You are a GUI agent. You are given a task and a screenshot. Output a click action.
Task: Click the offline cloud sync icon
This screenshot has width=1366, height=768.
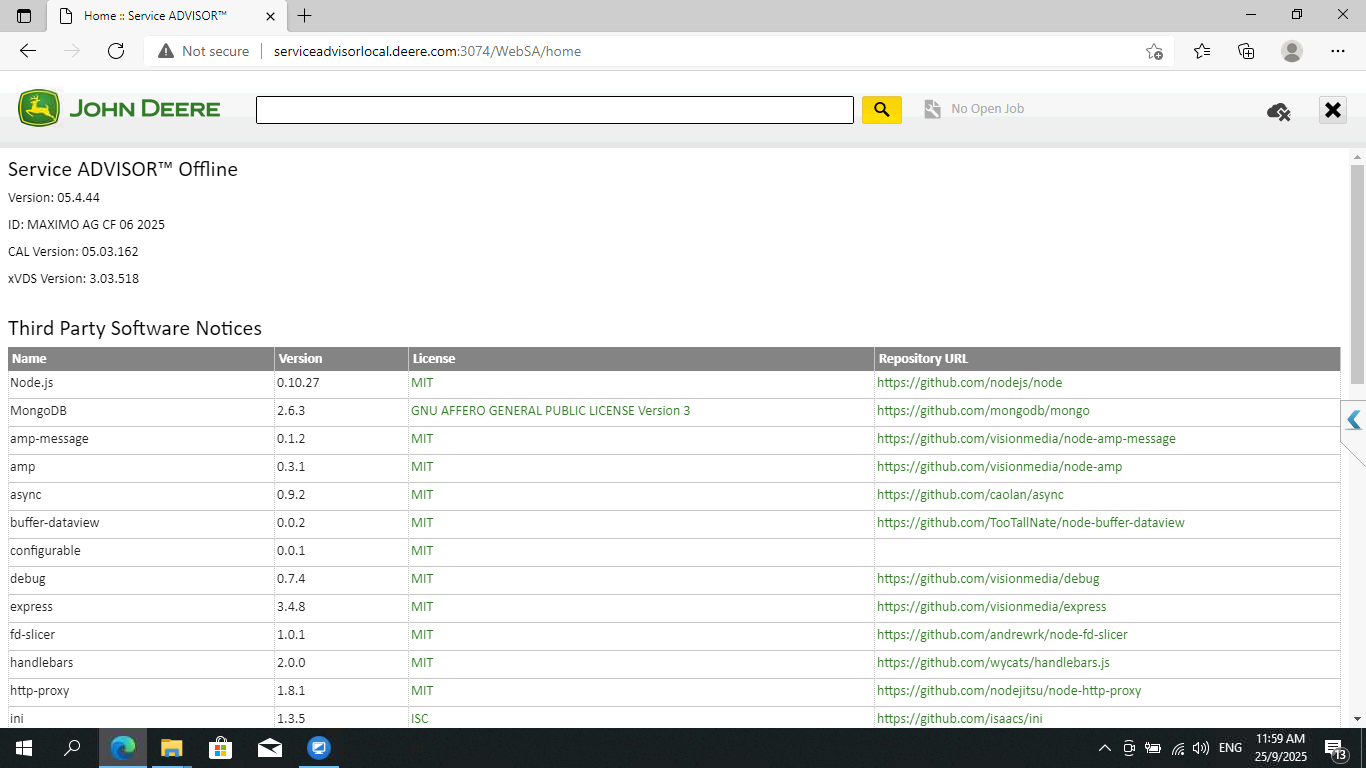point(1278,112)
